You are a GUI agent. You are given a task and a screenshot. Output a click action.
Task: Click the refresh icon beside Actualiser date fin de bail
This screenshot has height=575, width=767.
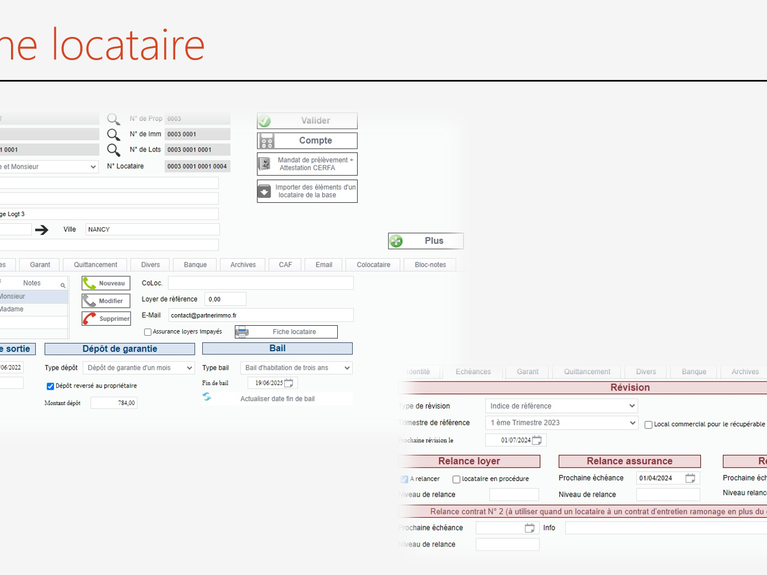click(207, 397)
